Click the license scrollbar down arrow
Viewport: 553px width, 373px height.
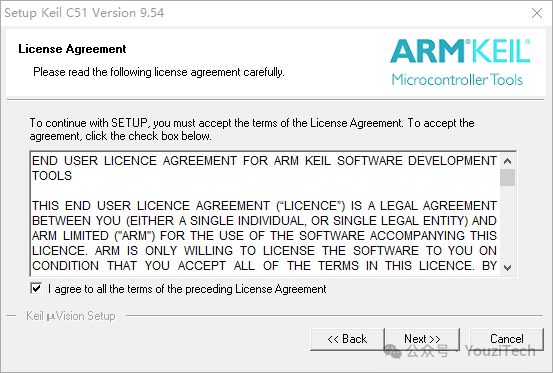507,268
